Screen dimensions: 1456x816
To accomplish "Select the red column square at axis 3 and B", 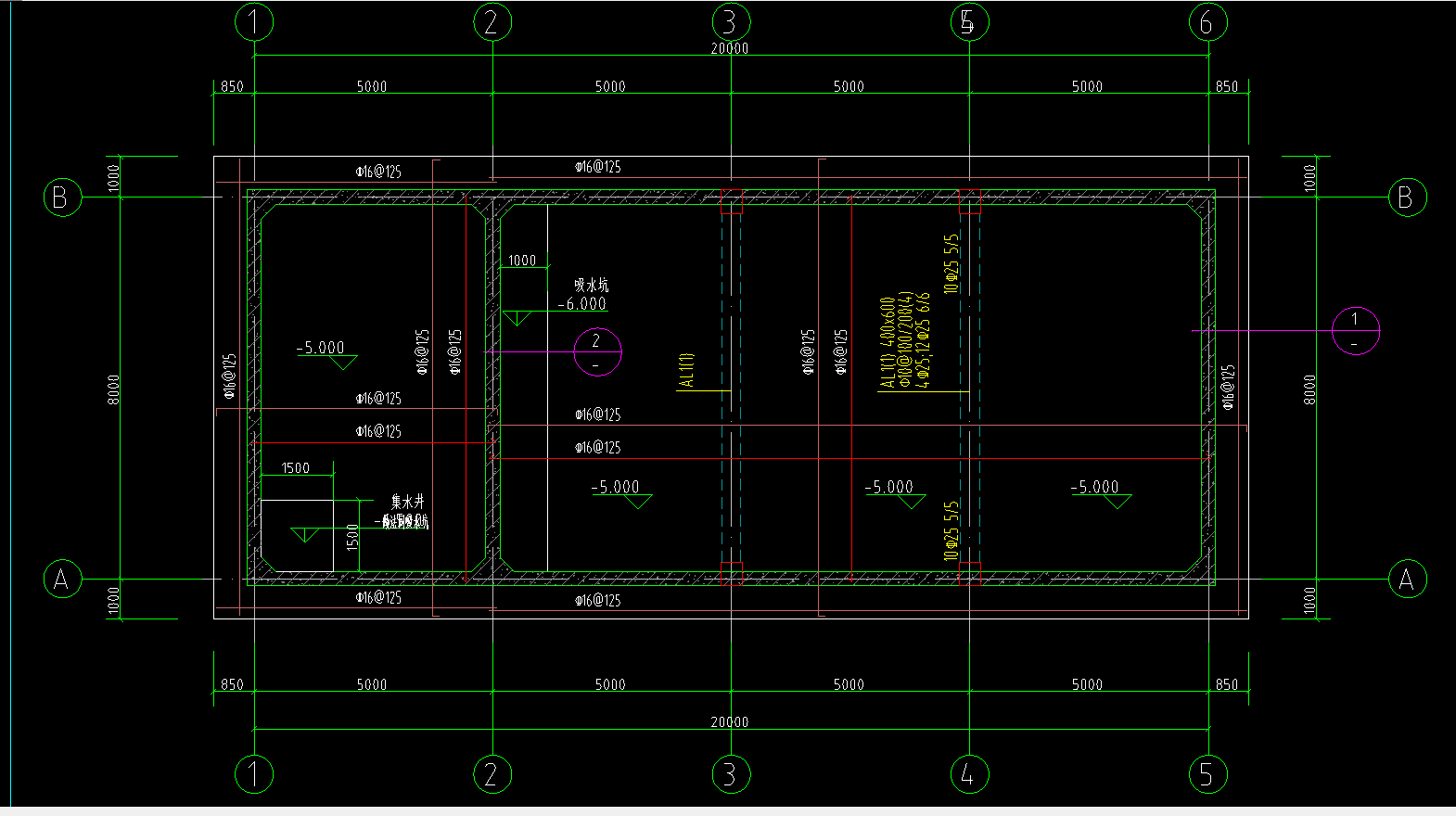I will coord(733,201).
